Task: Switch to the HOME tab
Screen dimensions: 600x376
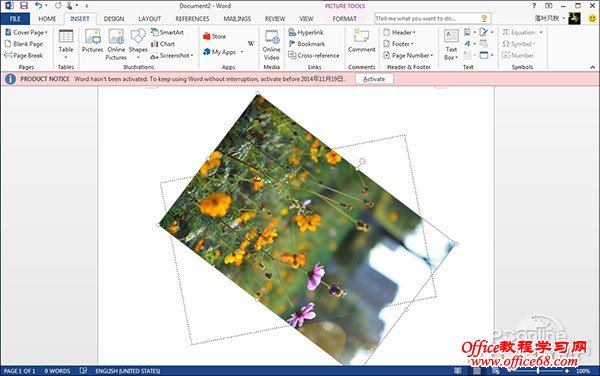Action: (47, 19)
